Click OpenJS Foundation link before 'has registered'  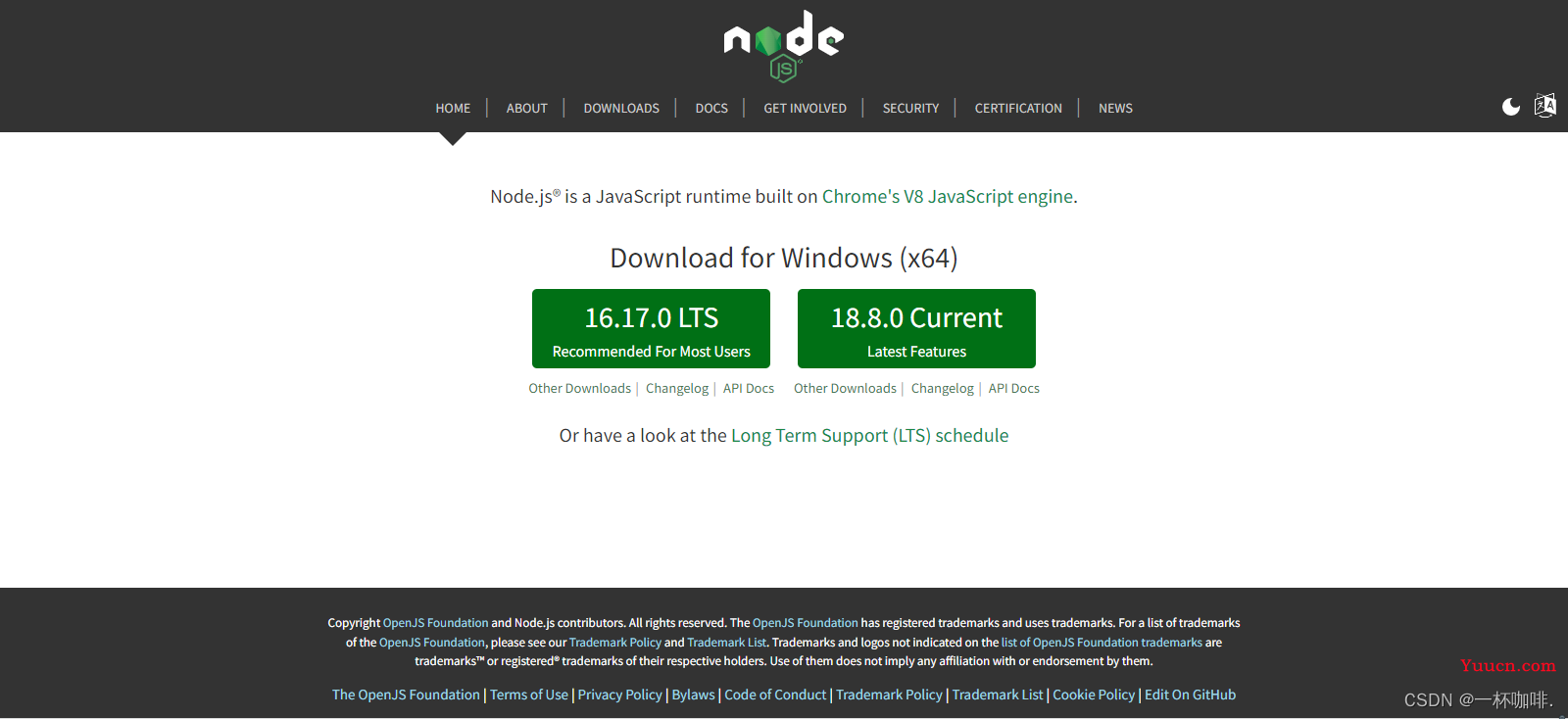point(806,623)
